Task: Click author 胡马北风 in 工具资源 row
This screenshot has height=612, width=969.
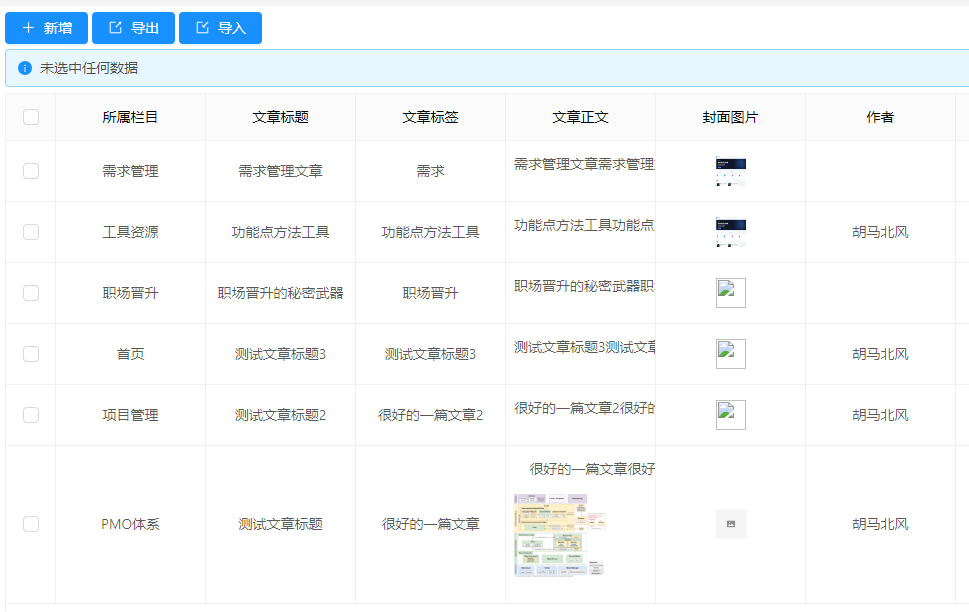Action: pyautogui.click(x=880, y=232)
